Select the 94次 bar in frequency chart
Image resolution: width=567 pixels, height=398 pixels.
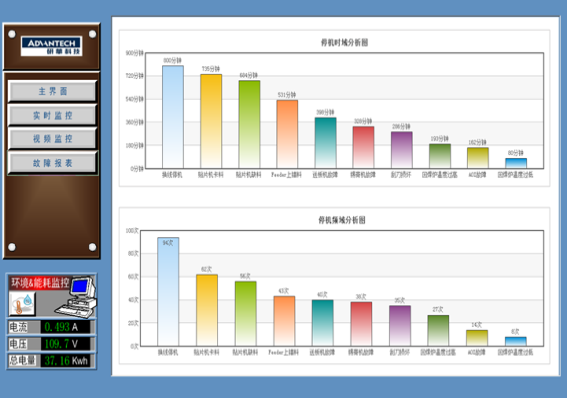(x=168, y=292)
